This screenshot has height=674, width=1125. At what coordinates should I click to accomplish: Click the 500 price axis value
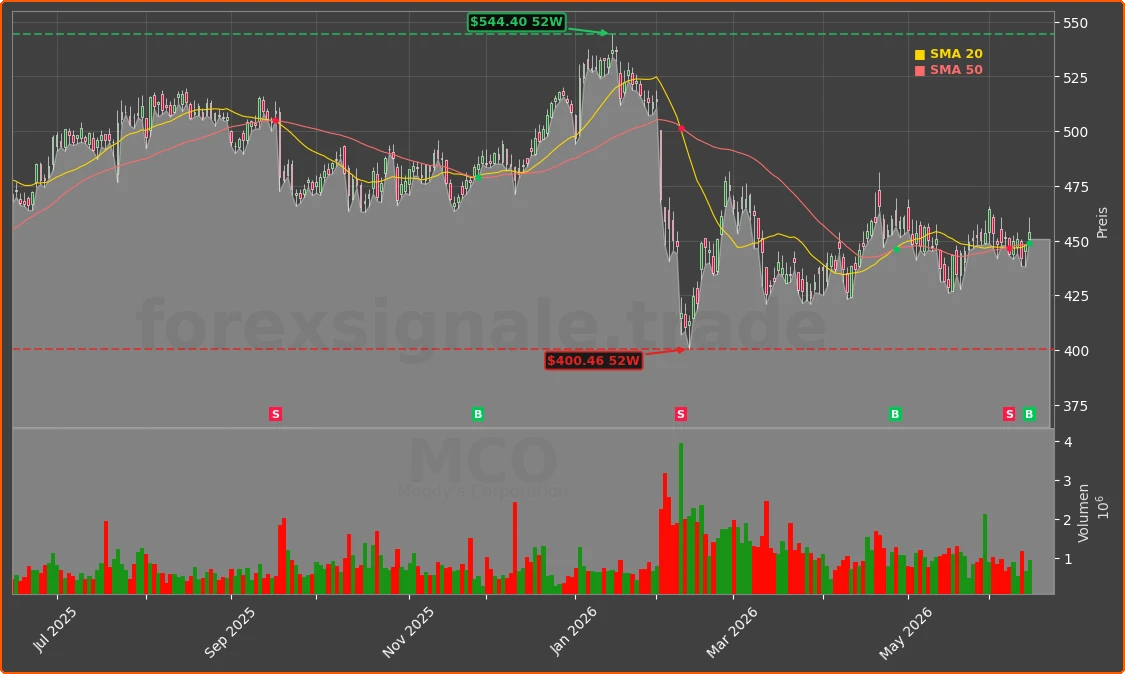(x=1075, y=132)
